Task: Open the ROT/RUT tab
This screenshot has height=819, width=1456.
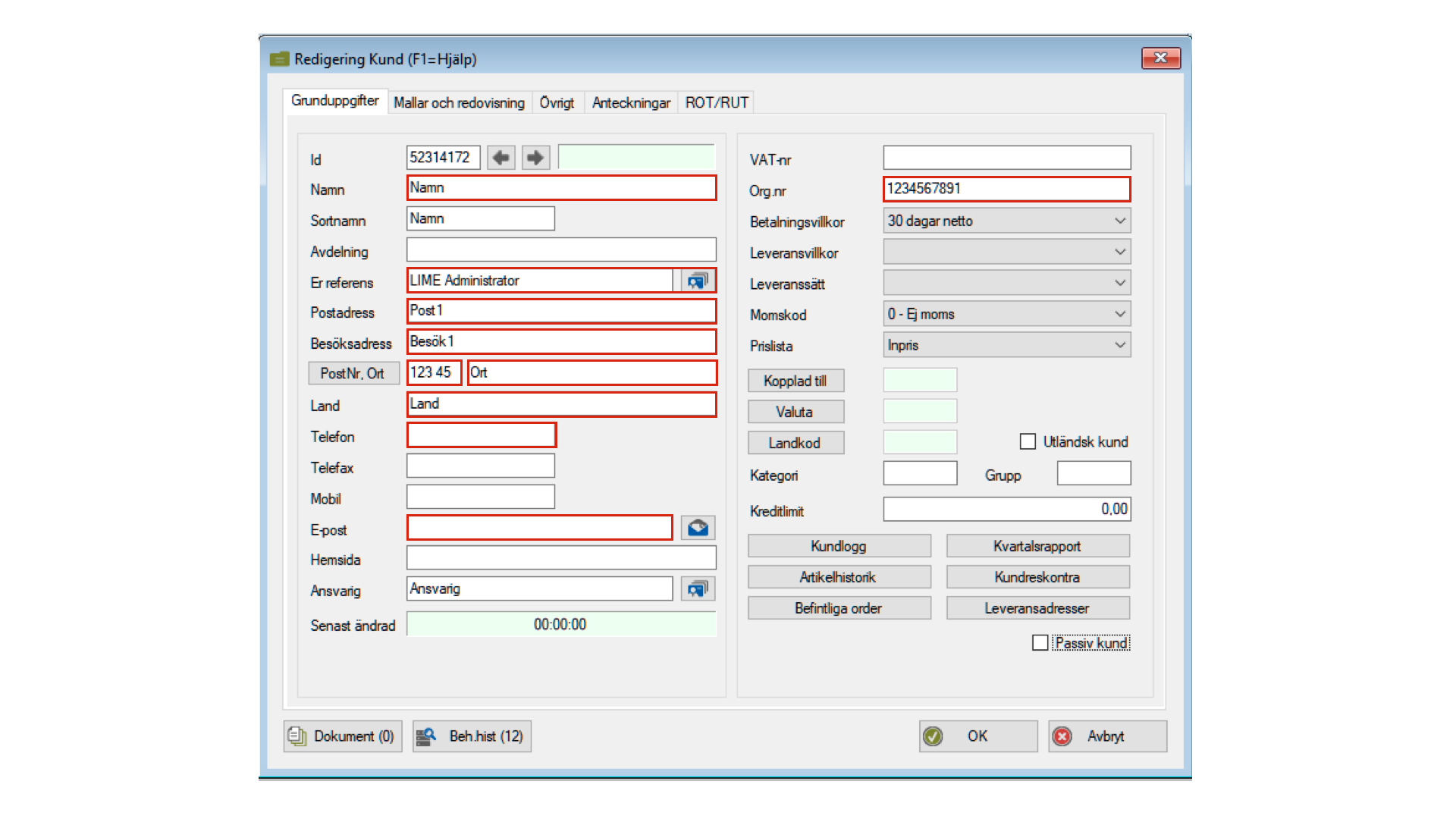Action: pos(716,102)
